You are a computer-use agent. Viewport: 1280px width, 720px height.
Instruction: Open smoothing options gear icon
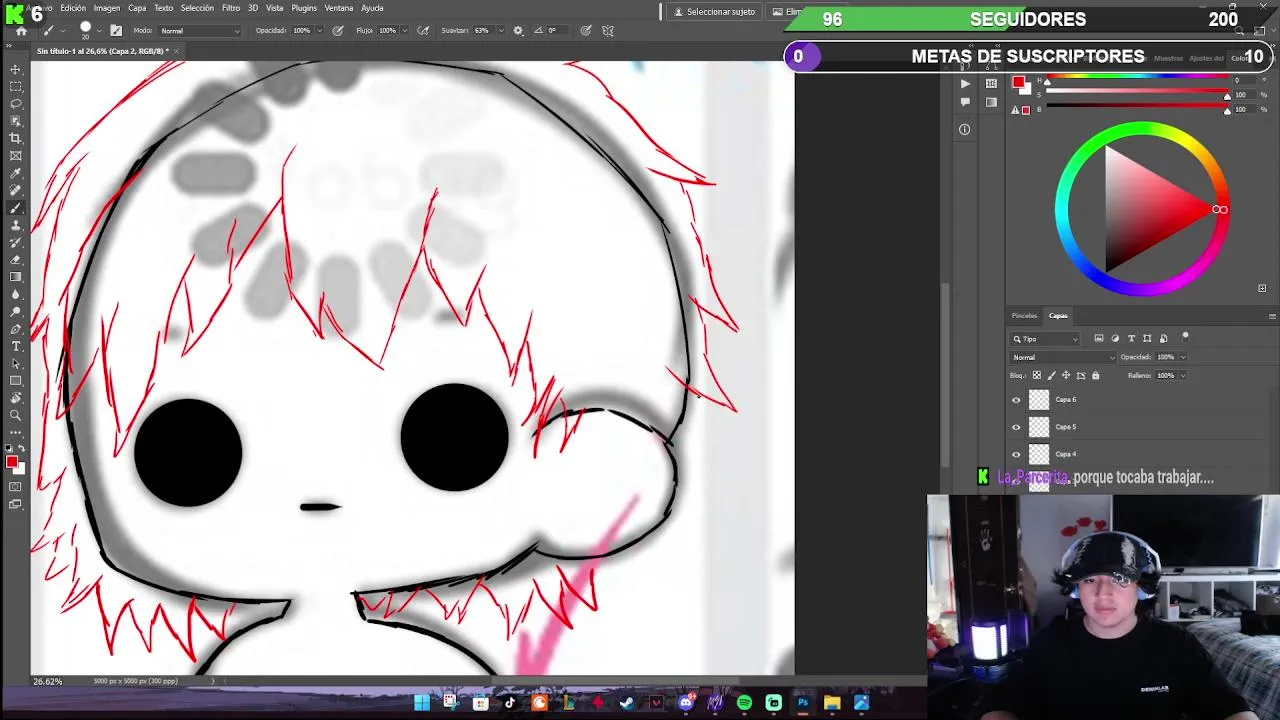518,31
